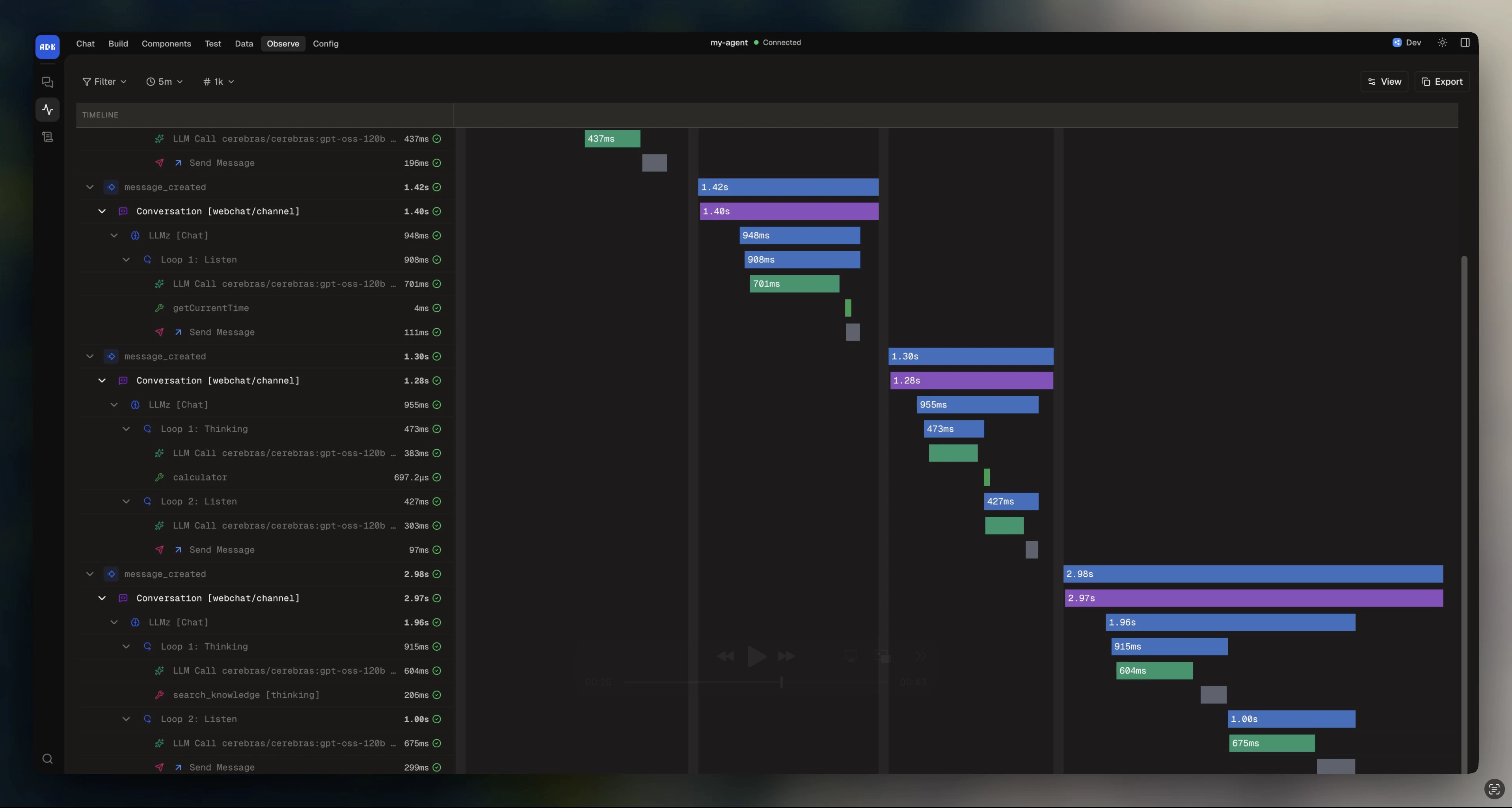Click the Dev environment label

(x=1413, y=42)
